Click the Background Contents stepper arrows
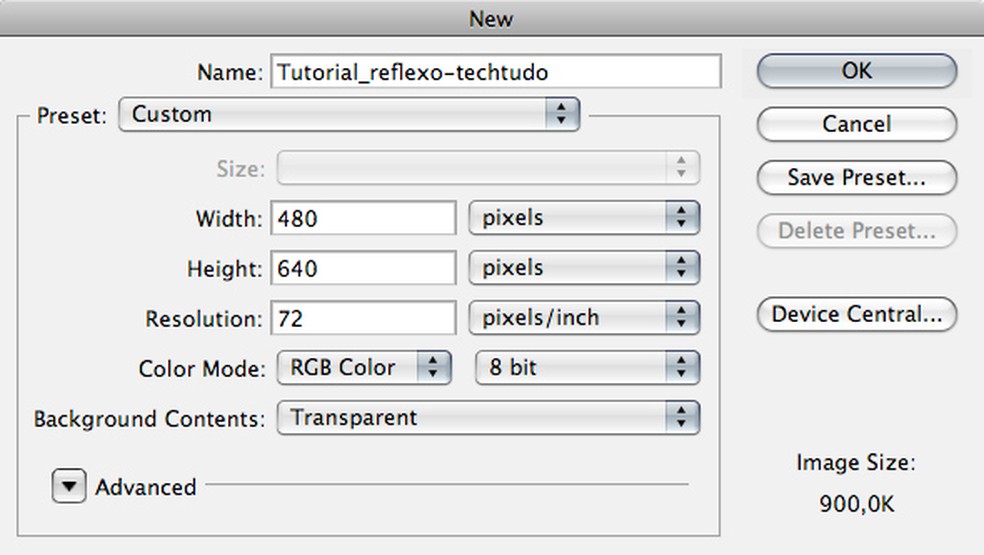The height and width of the screenshot is (555, 984). pyautogui.click(x=682, y=417)
